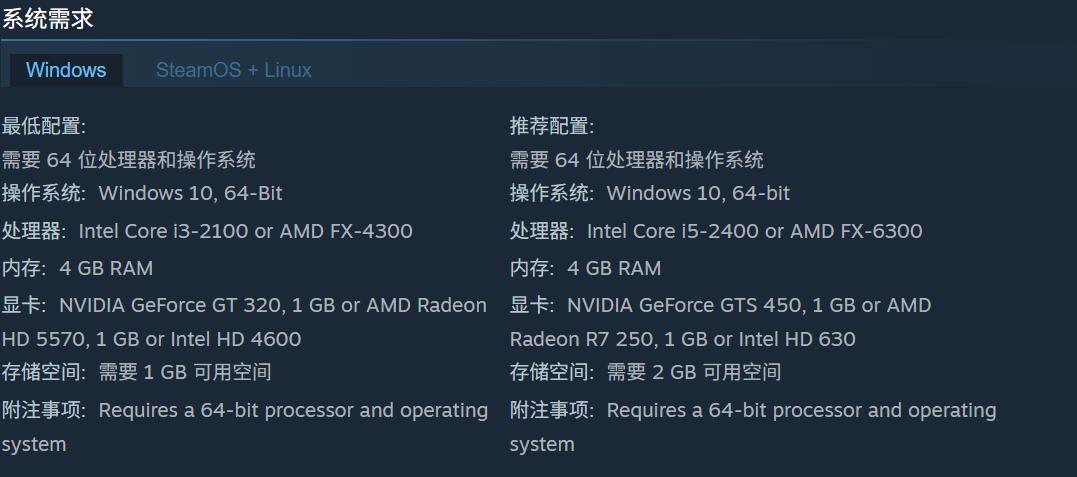Switch to the Windows requirements tab
This screenshot has height=477, width=1077.
tap(66, 70)
